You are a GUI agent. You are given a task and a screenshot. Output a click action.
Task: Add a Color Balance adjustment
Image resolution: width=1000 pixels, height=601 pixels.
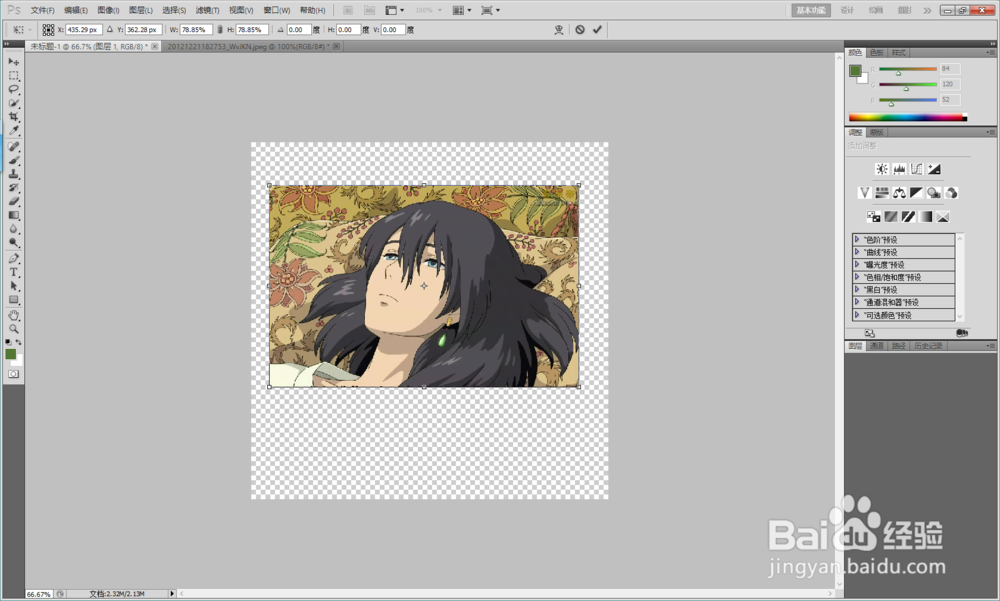point(899,193)
